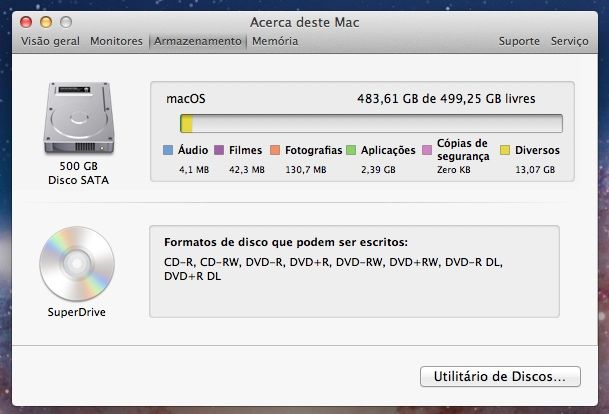
Task: Click the 'Acerca deste Mac' window title
Action: coord(304,23)
